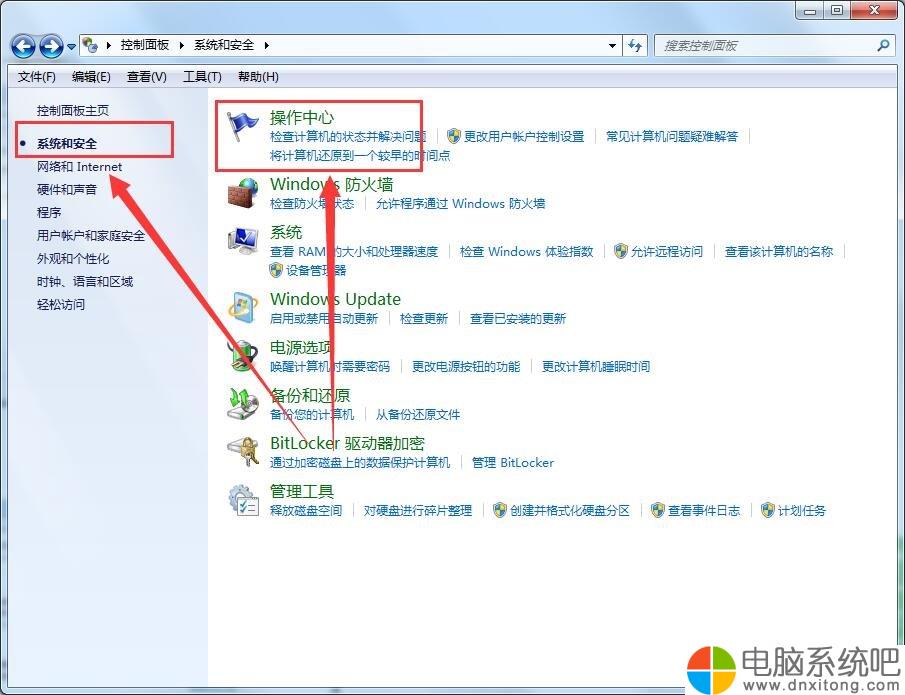The image size is (905, 695).
Task: Open the Windows Update icon
Action: click(243, 307)
